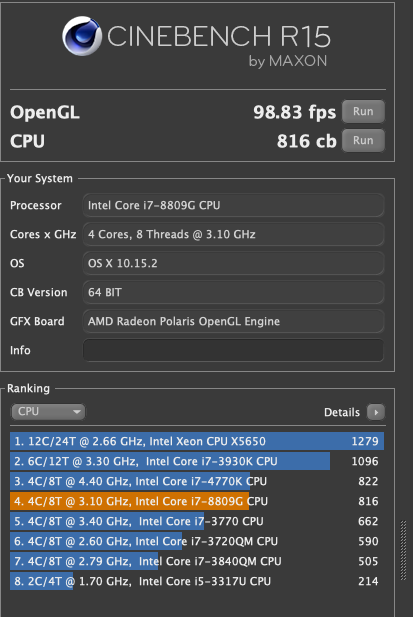The image size is (413, 617).
Task: Select the i5-3317U ranking row
Action: coord(197,582)
